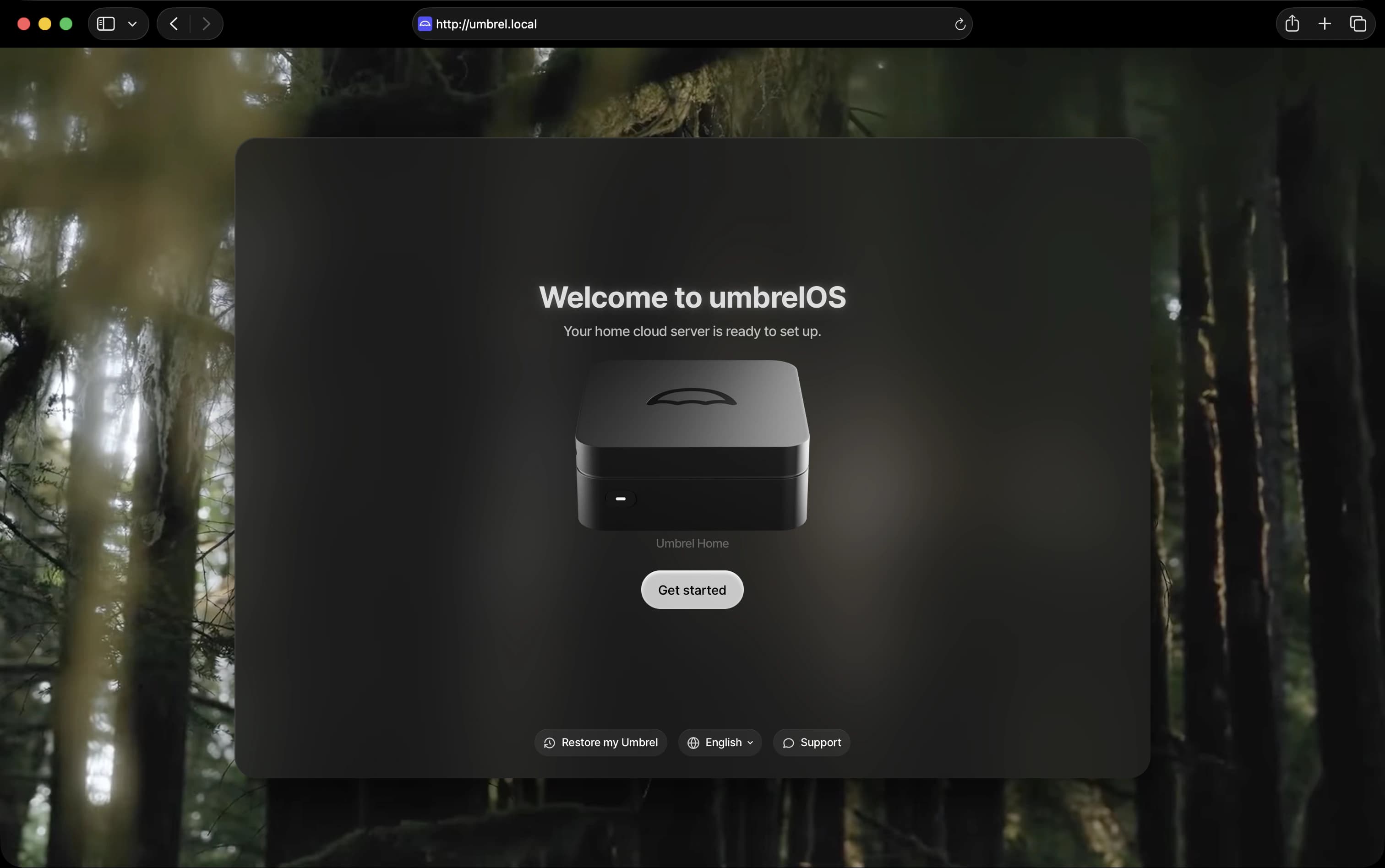The width and height of the screenshot is (1385, 868).
Task: Click the chat bubble icon beside Support
Action: 789,742
